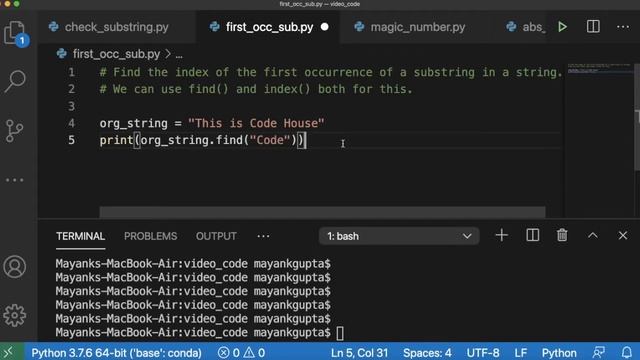Click the editor horizontal scrollbar
The width and height of the screenshot is (640, 360).
point(322,212)
